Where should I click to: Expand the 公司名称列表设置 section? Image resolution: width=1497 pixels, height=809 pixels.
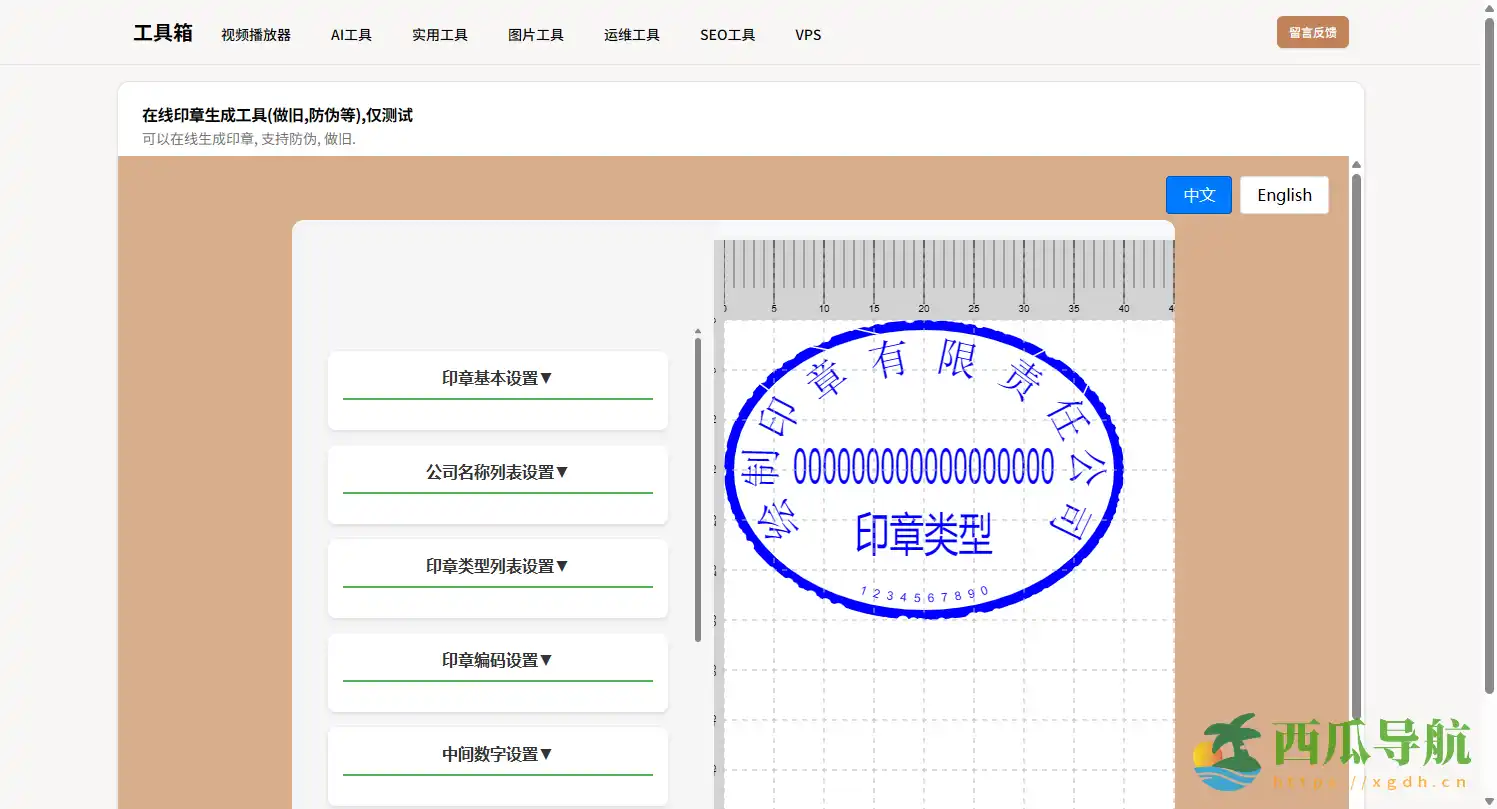click(x=497, y=473)
